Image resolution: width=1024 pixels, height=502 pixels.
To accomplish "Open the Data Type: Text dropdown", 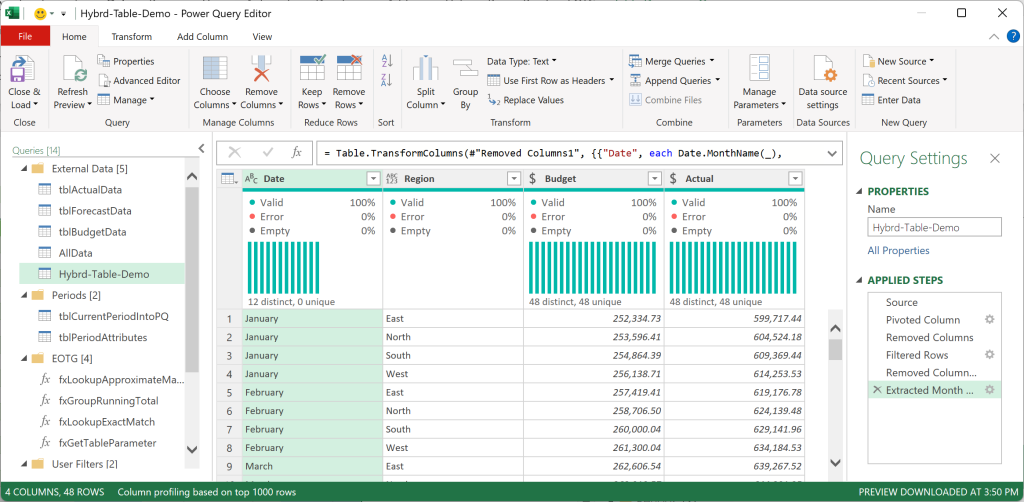I will pyautogui.click(x=522, y=61).
